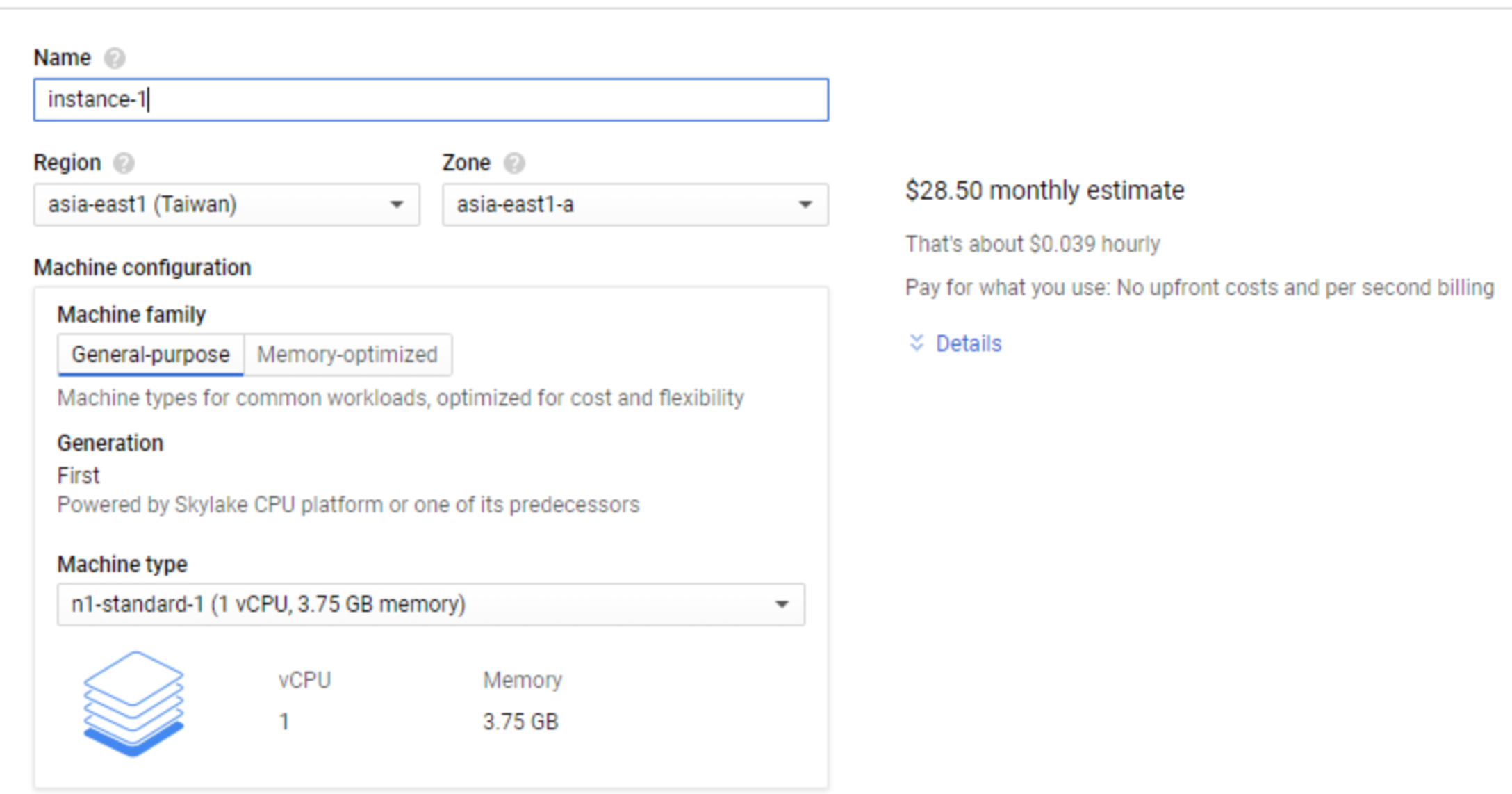Click the Zone help question mark icon
Screen dimensions: 1512x794
(514, 163)
